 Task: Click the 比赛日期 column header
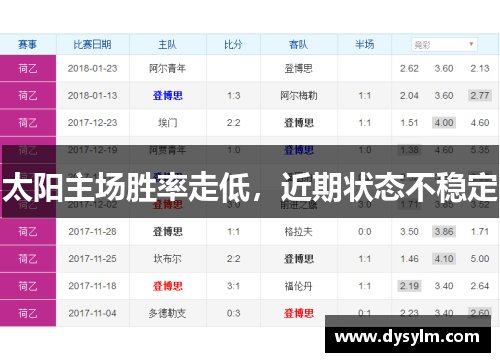click(92, 44)
